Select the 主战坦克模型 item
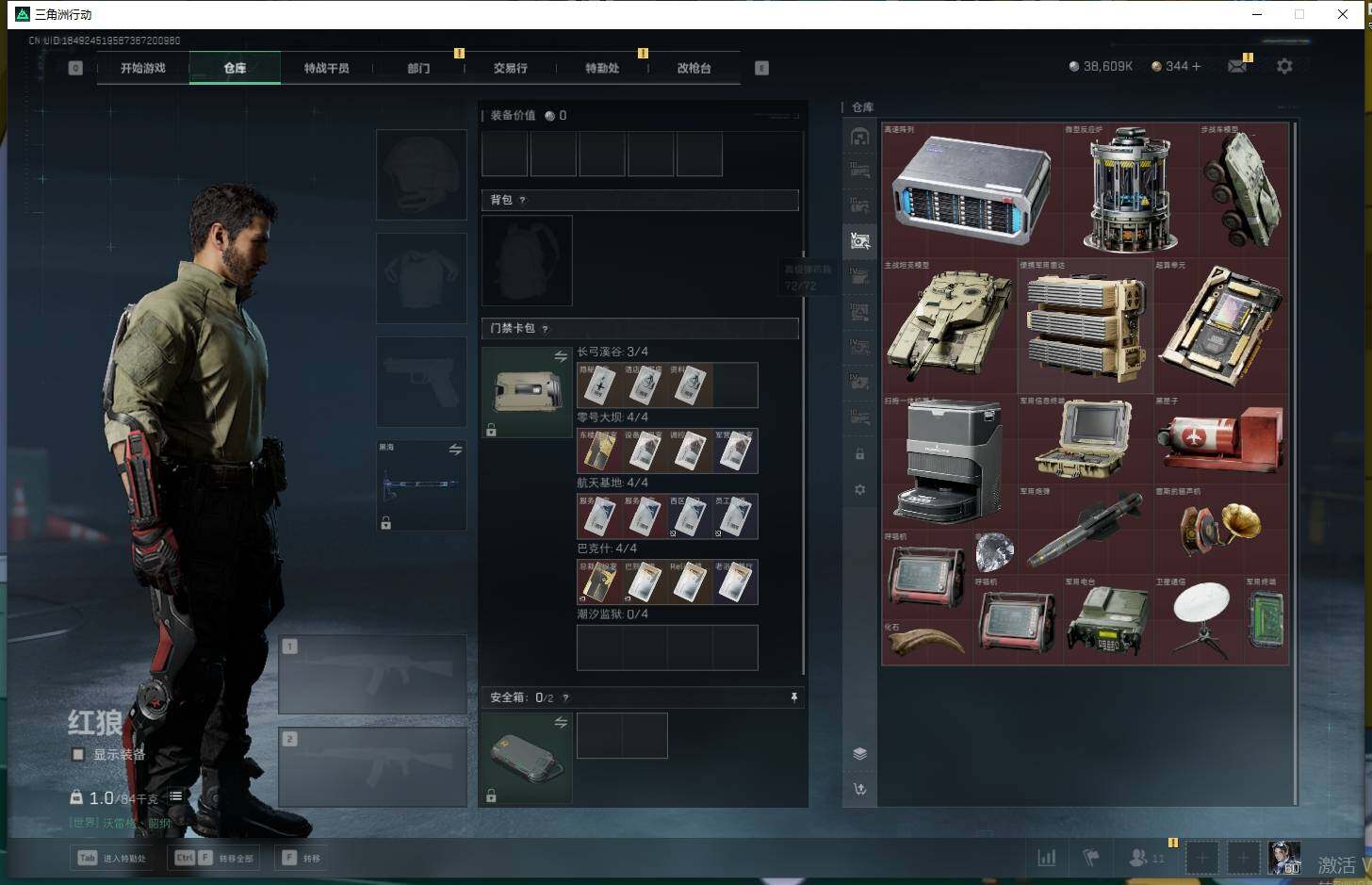 [950, 325]
